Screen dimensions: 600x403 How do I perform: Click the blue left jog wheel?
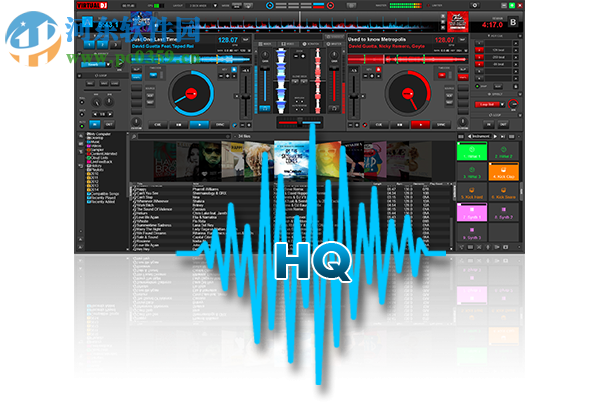pos(191,93)
